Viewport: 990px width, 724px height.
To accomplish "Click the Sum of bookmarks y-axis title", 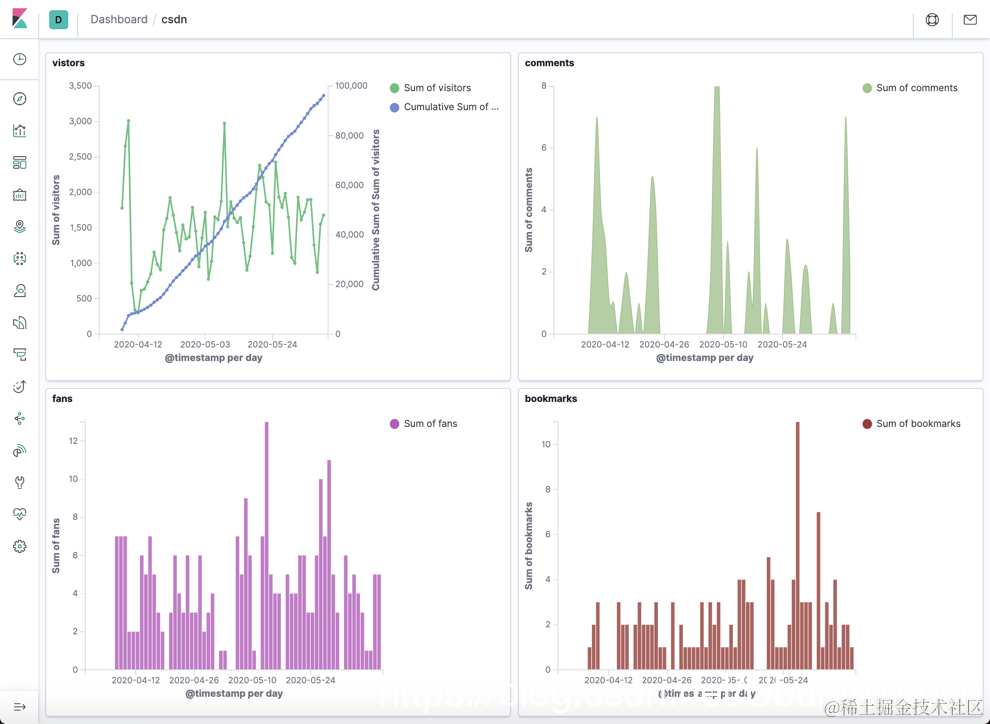I will (529, 546).
